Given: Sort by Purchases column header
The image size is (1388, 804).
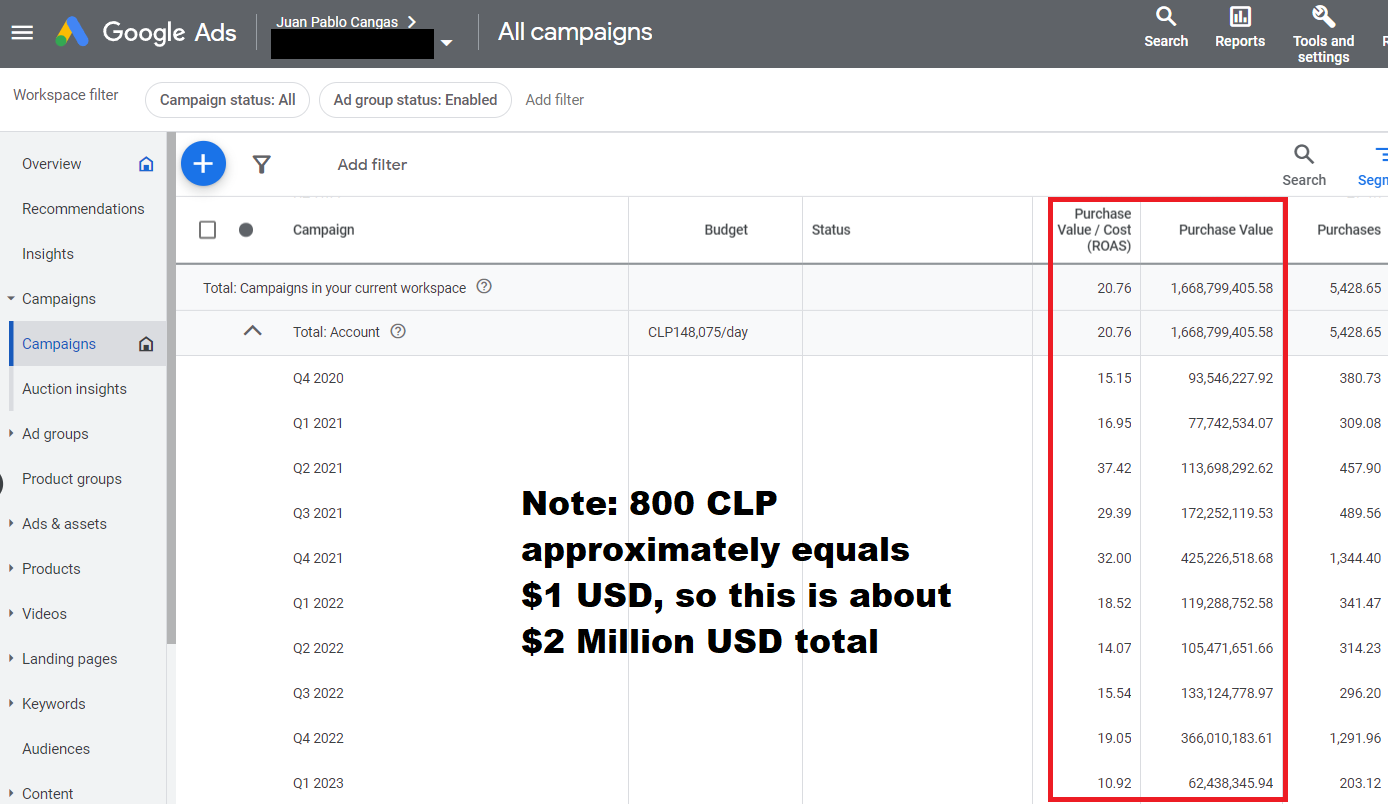Looking at the screenshot, I should [x=1348, y=230].
